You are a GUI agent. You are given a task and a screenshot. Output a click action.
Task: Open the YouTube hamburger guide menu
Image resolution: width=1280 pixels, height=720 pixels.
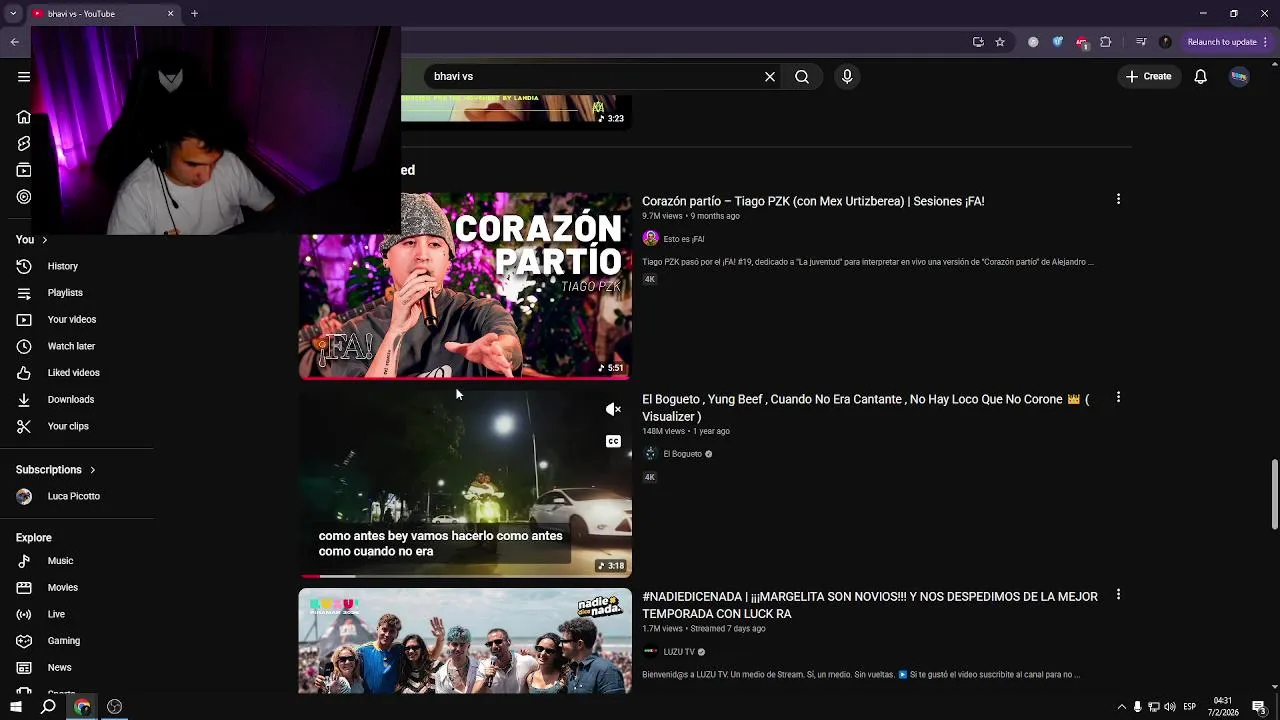pyautogui.click(x=24, y=76)
